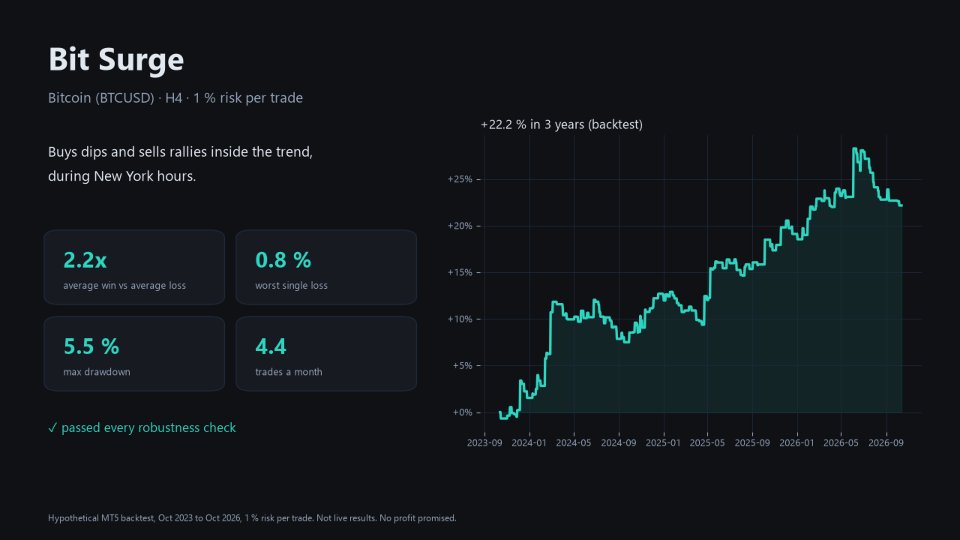Click the green robustness check mark
This screenshot has height=540, width=960.
(x=52, y=427)
